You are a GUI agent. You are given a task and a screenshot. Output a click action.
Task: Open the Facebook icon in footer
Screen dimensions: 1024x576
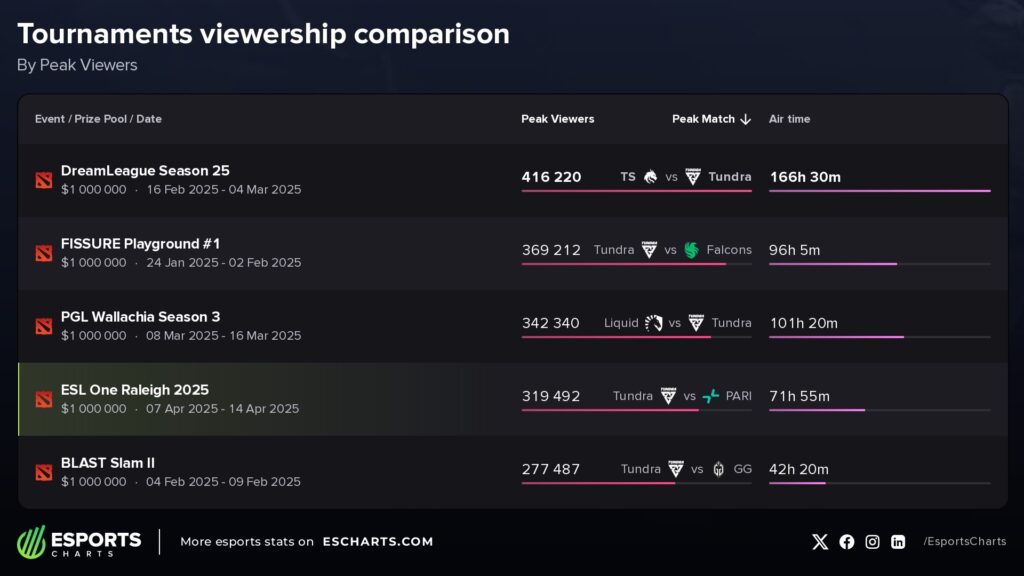(x=846, y=541)
